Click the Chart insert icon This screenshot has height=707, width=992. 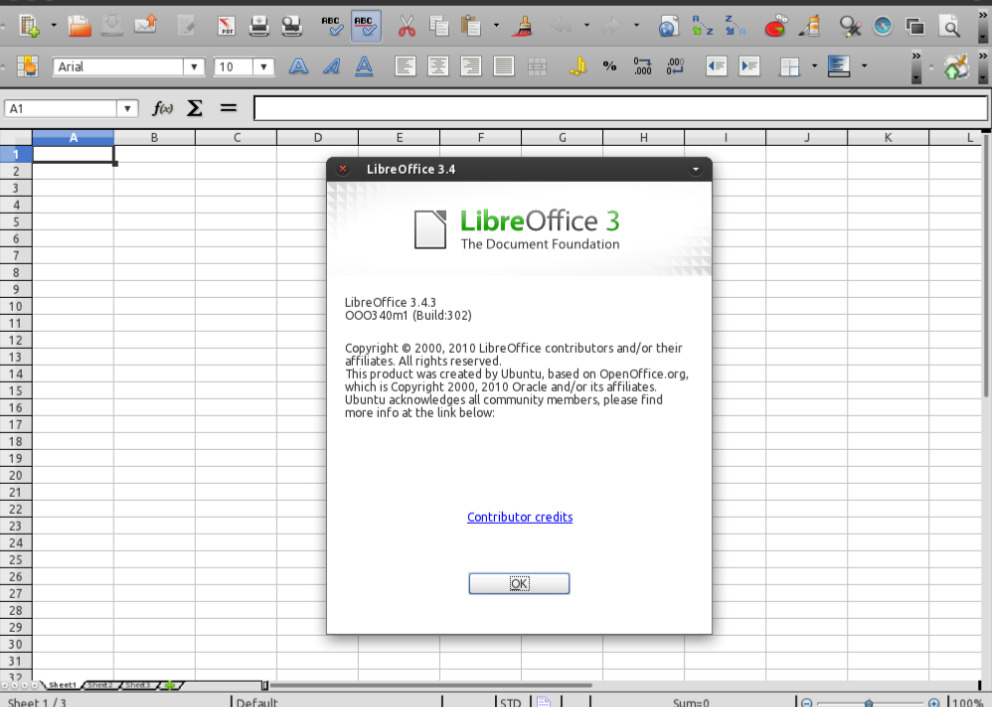point(776,26)
